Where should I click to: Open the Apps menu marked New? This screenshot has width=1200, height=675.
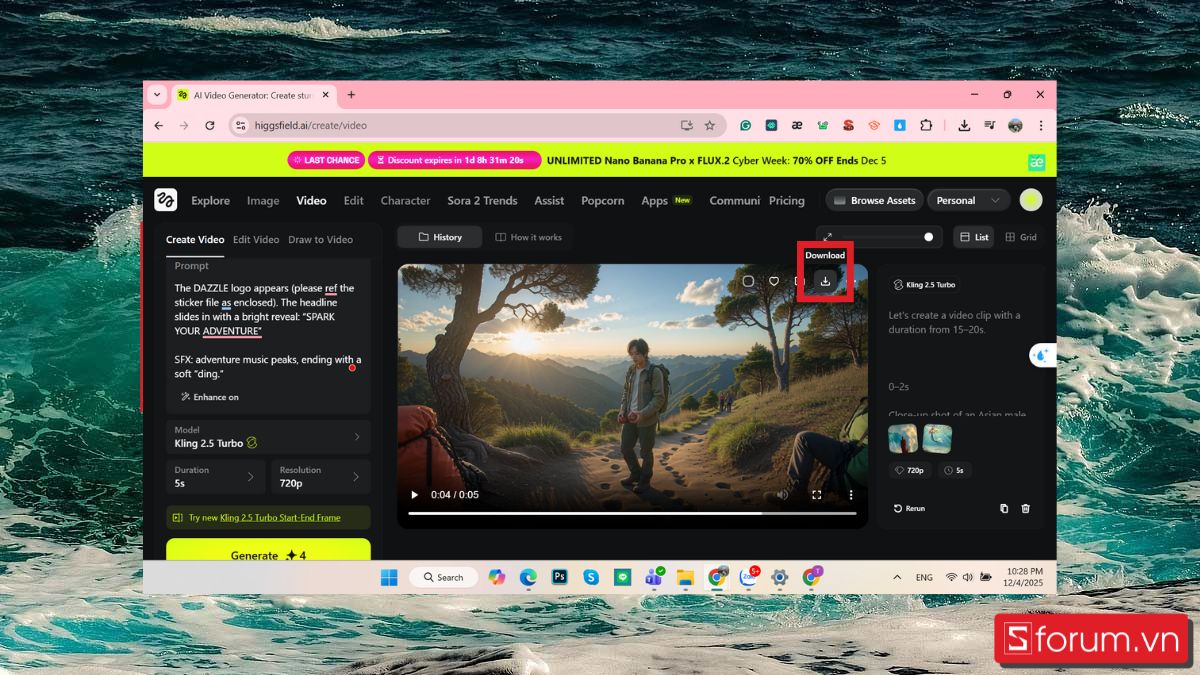[666, 200]
